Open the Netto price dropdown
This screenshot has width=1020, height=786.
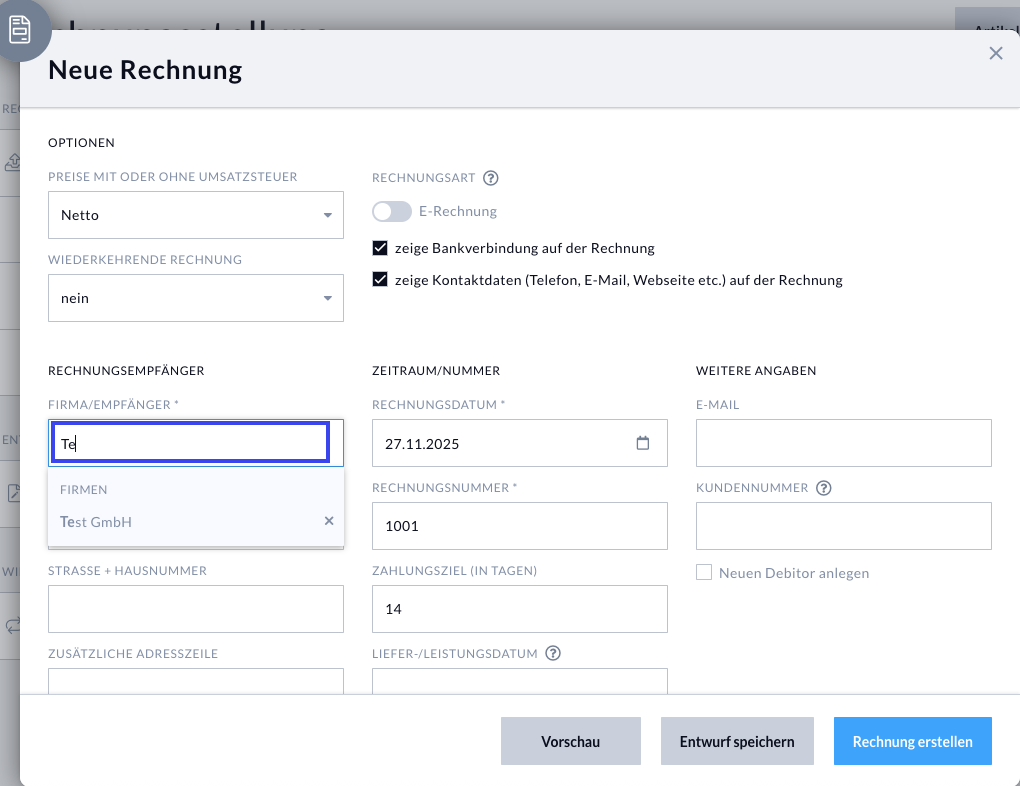click(196, 215)
